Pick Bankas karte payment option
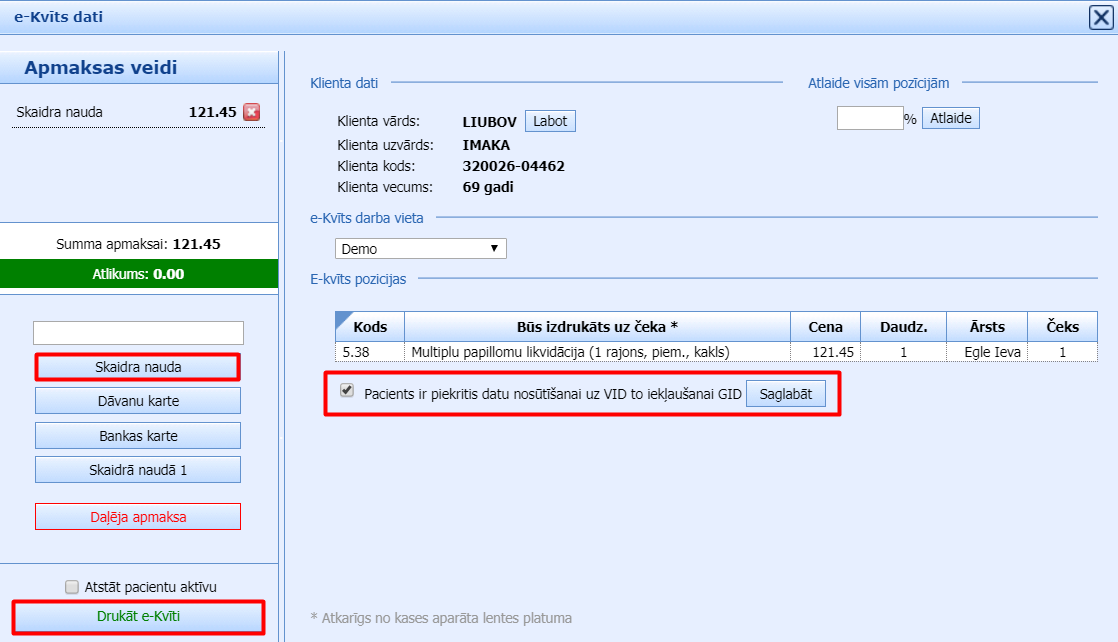This screenshot has height=642, width=1118. click(x=138, y=436)
